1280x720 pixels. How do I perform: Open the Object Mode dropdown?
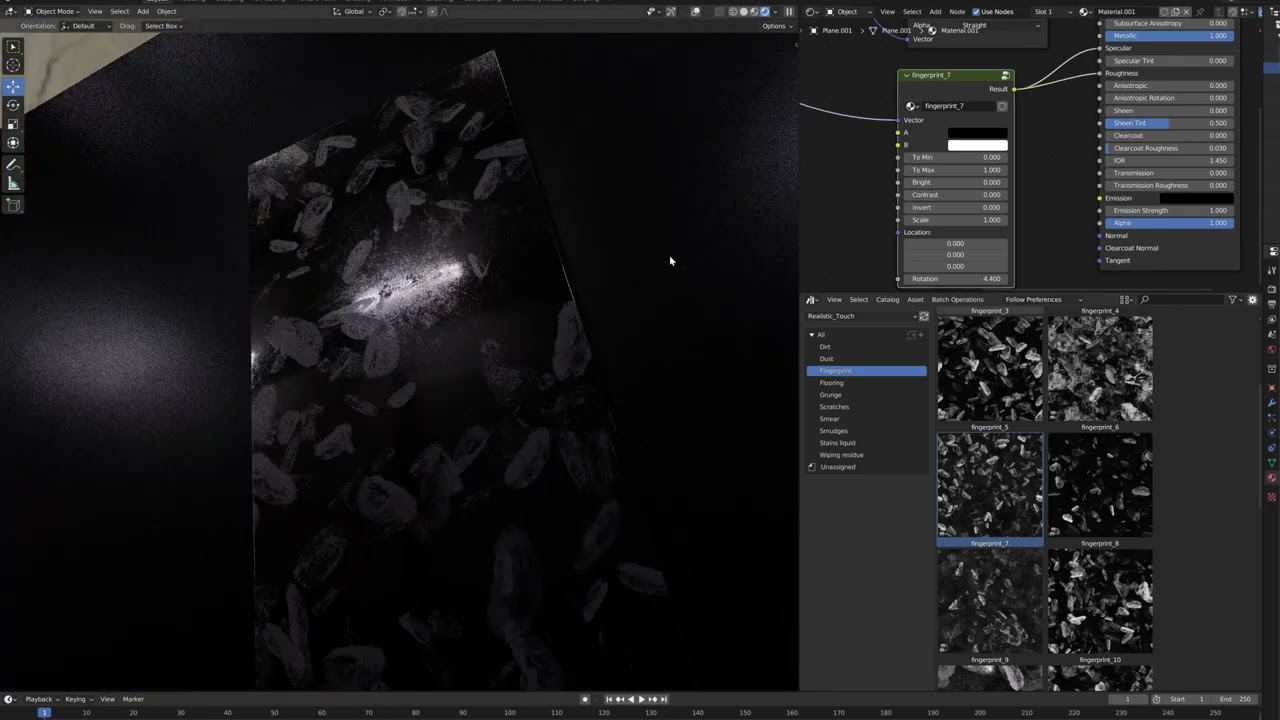(54, 12)
